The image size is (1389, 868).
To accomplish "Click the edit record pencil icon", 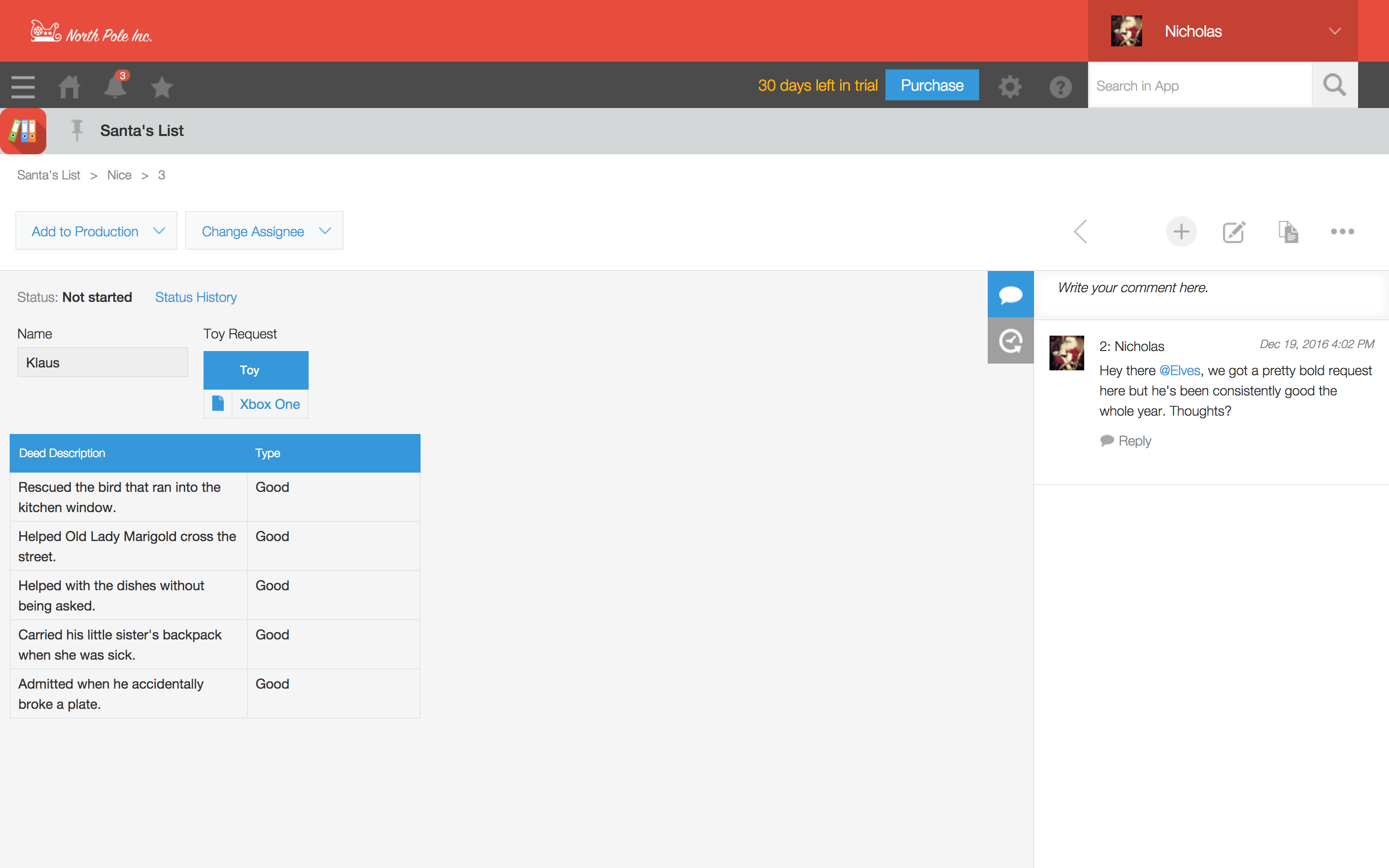I will click(x=1233, y=231).
